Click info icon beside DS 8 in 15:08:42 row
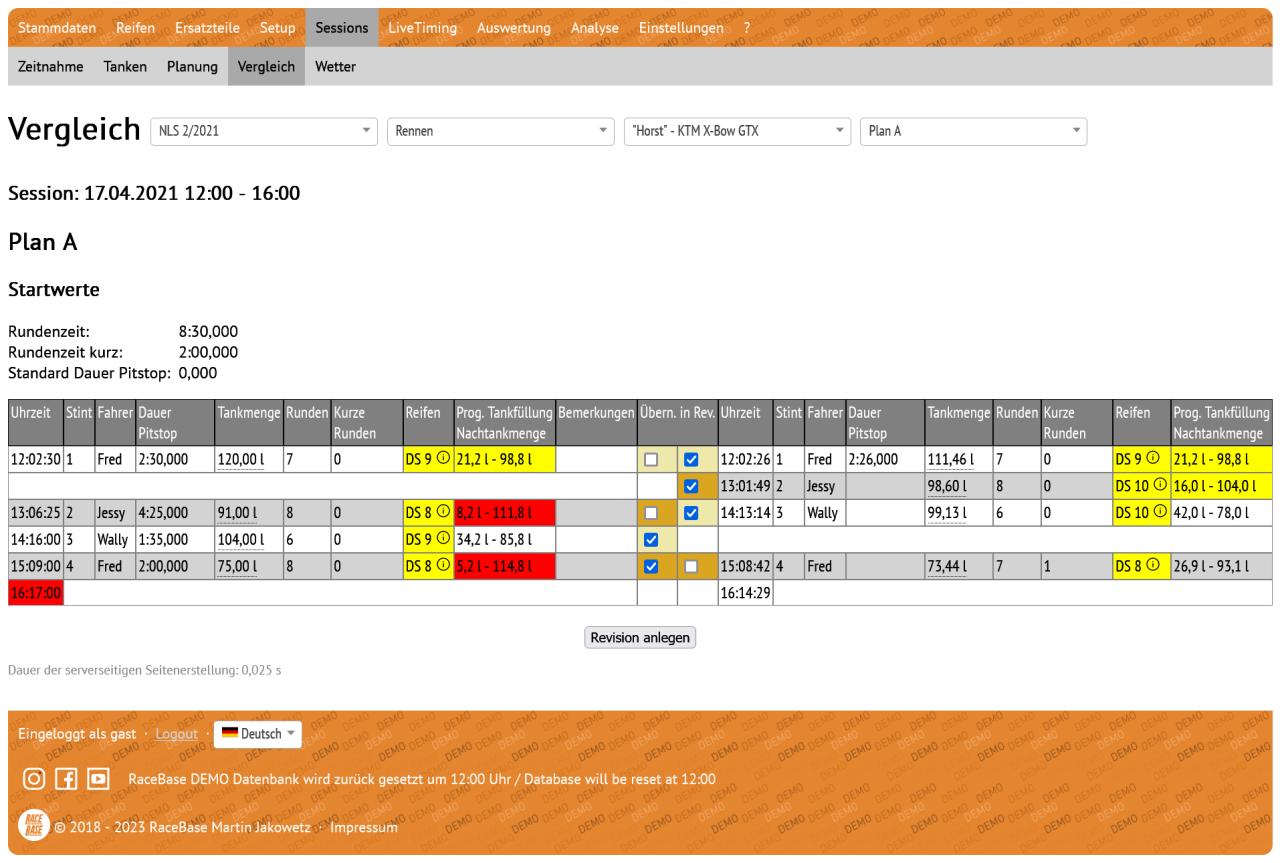 1152,565
